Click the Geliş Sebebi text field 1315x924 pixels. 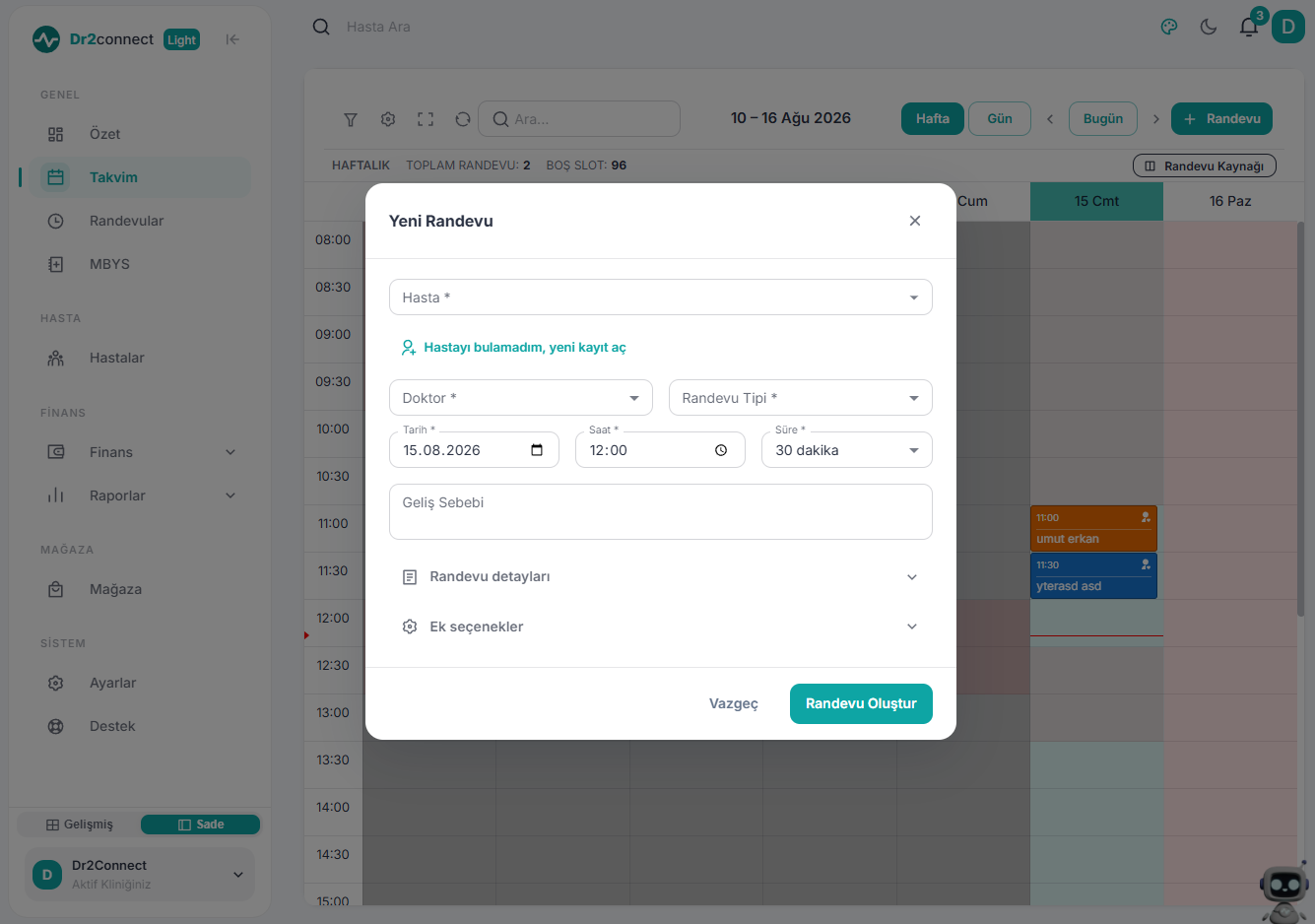661,511
